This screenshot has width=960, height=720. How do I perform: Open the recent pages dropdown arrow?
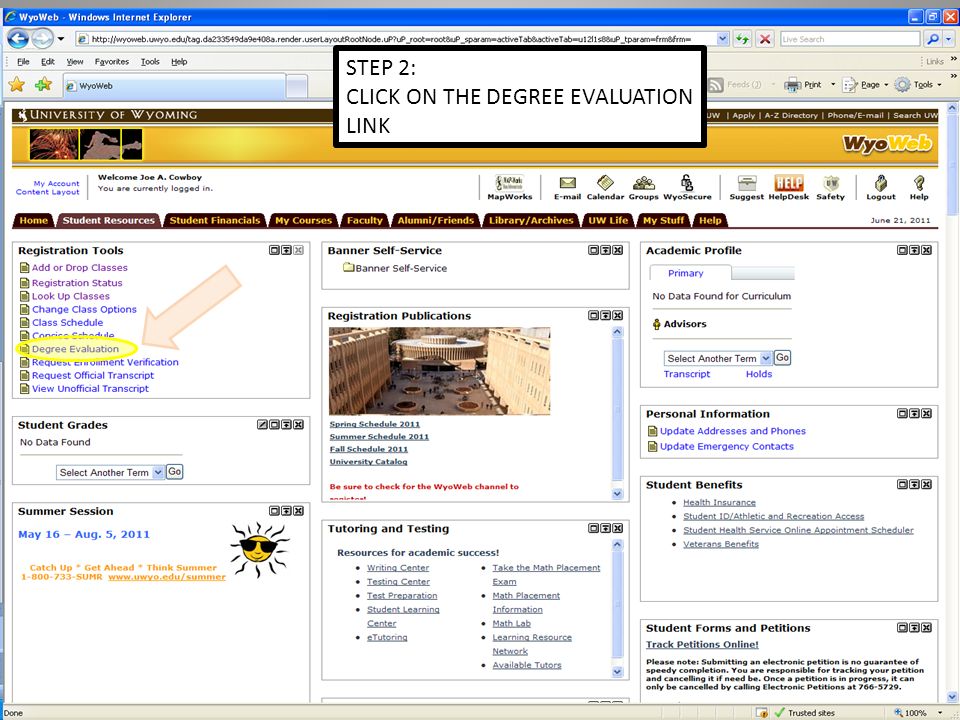(x=61, y=39)
